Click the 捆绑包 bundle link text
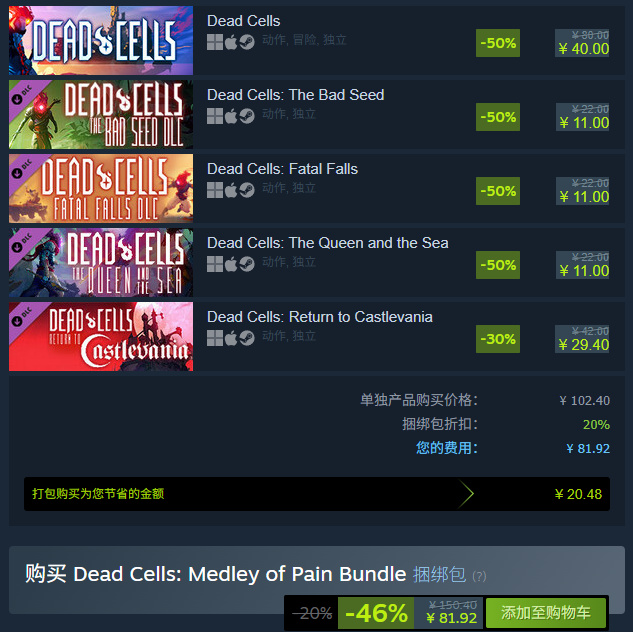This screenshot has width=633, height=632. tap(439, 574)
